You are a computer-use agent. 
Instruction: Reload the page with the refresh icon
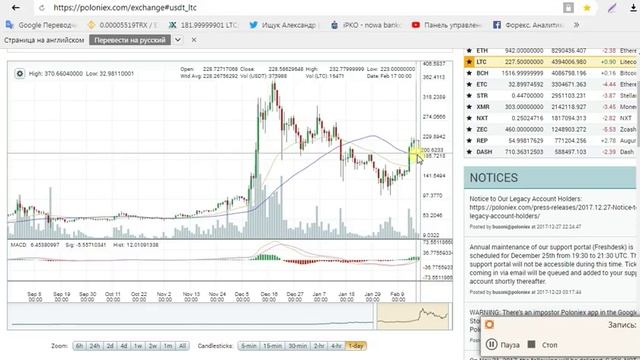click(42, 8)
